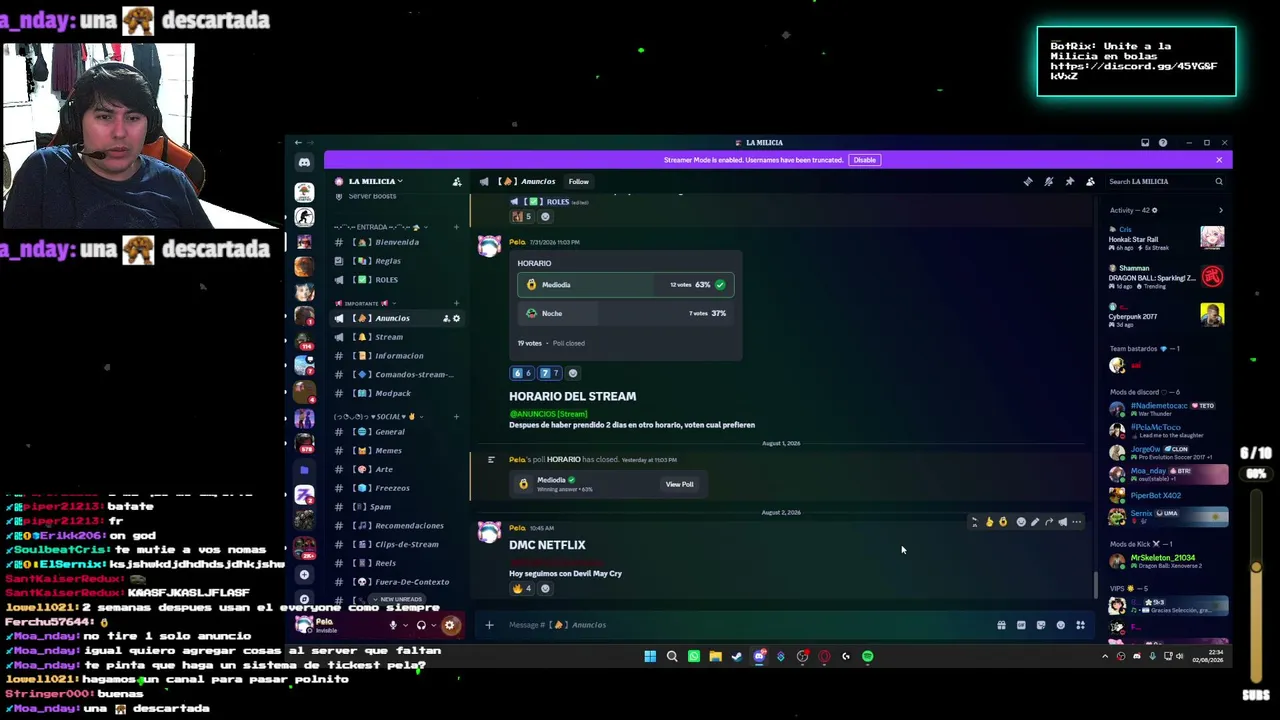The width and height of the screenshot is (1280, 720).
Task: Open the apps launcher in message bar
Action: [x=1080, y=625]
